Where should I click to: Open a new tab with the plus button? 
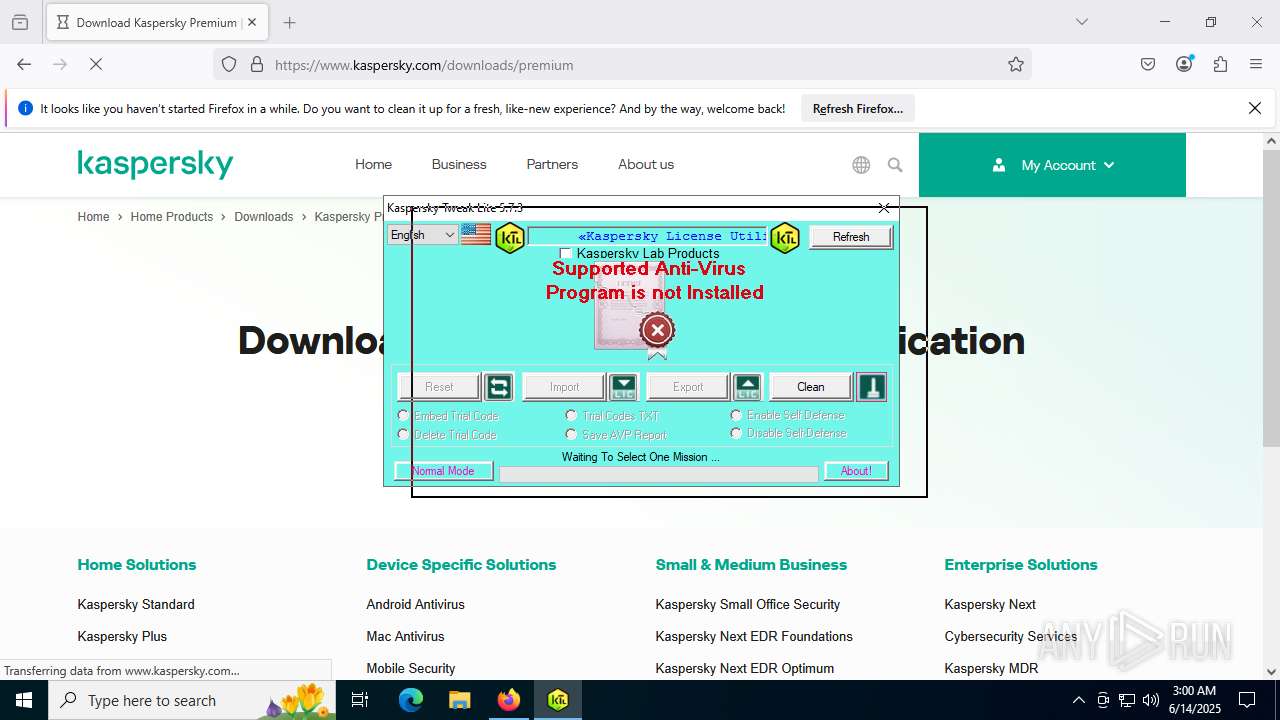point(289,22)
